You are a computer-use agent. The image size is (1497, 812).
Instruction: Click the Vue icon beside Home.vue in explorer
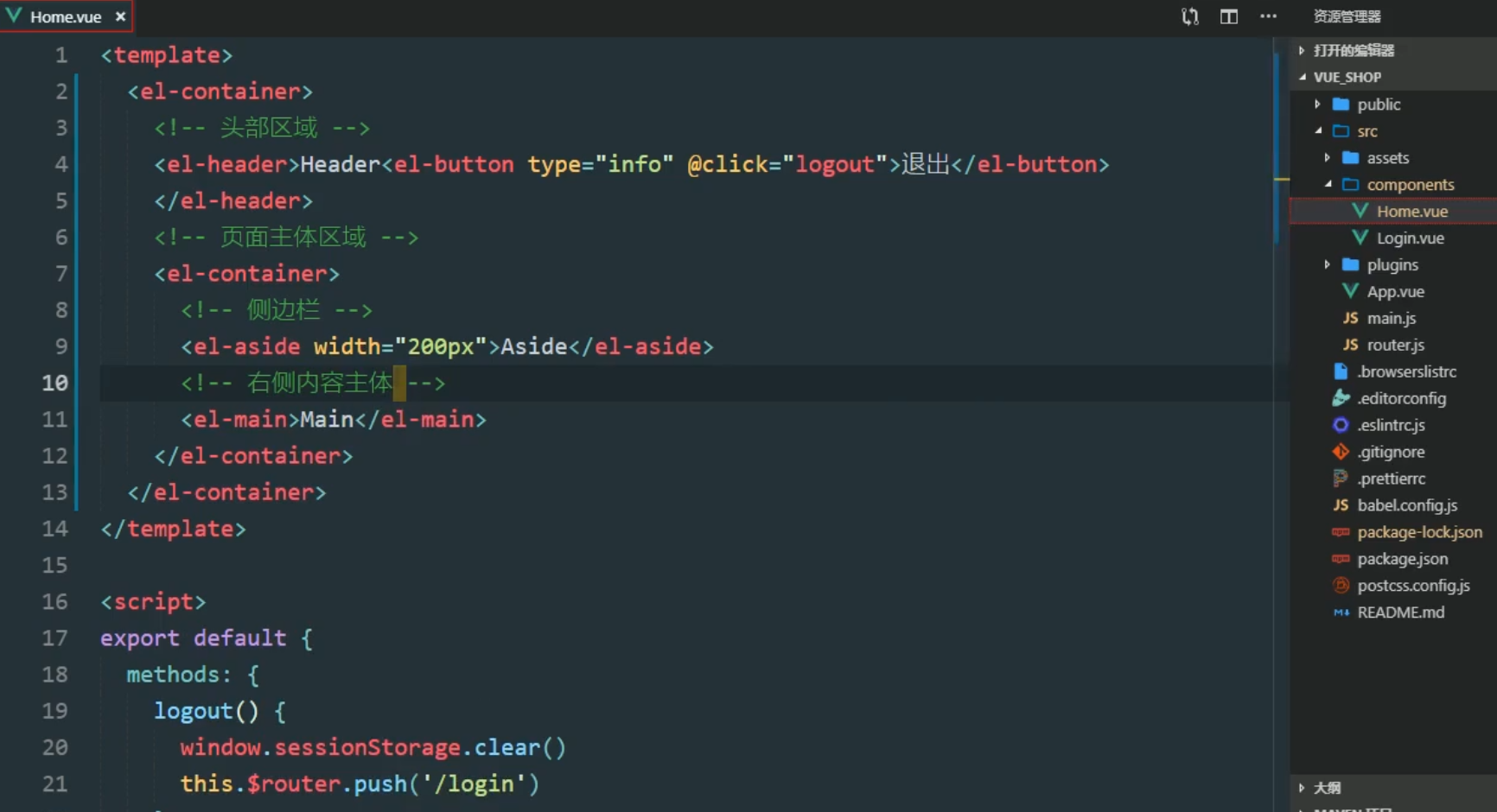coord(1360,211)
